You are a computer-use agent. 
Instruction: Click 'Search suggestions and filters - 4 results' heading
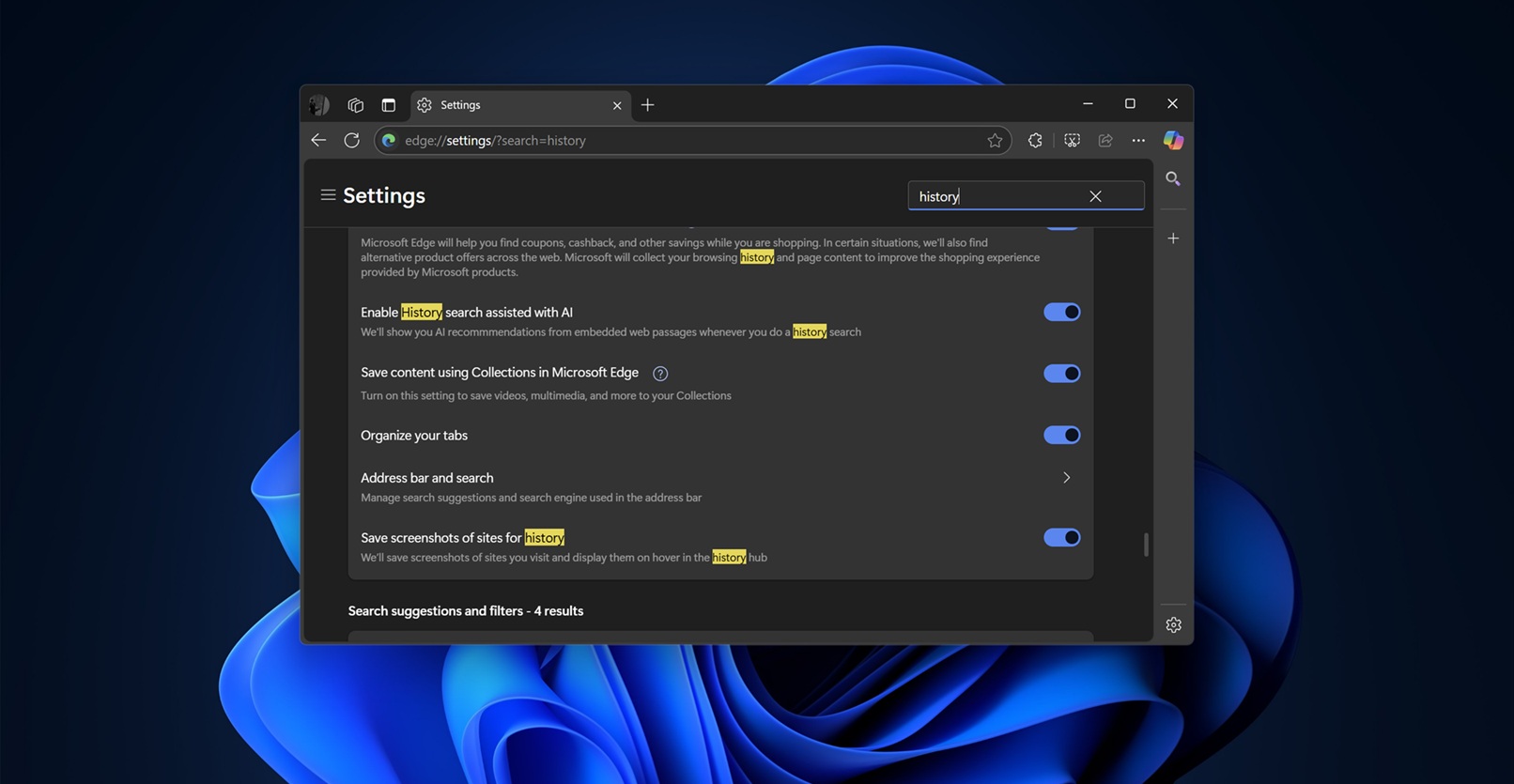coord(466,611)
